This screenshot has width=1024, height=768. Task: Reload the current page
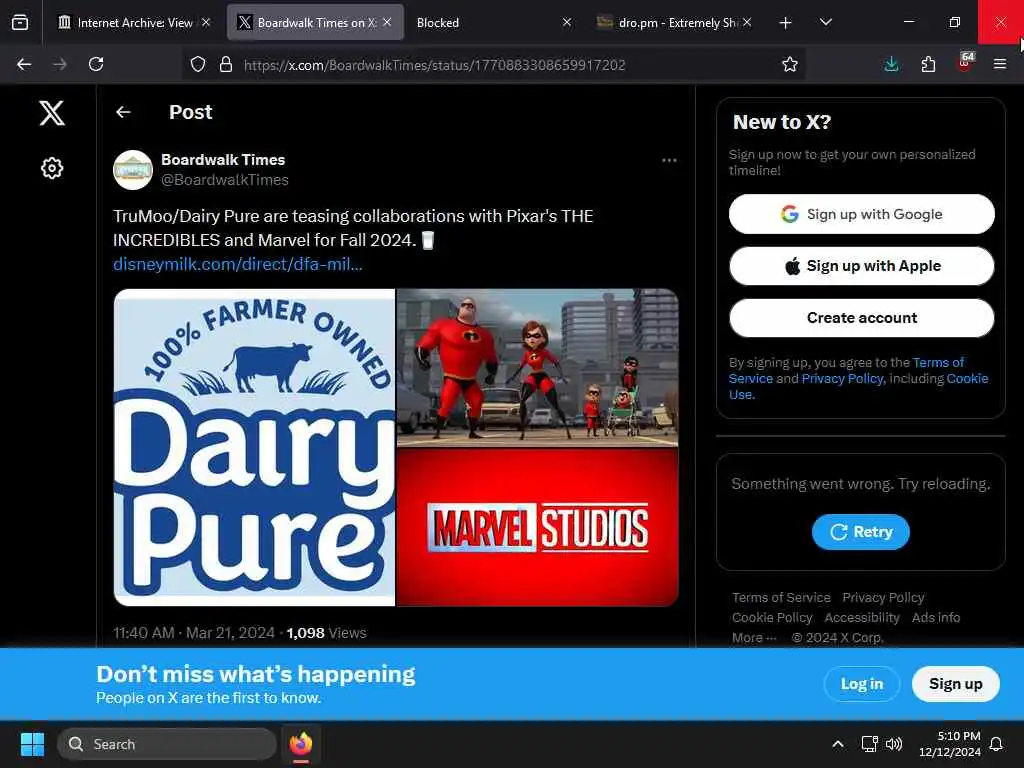[96, 64]
